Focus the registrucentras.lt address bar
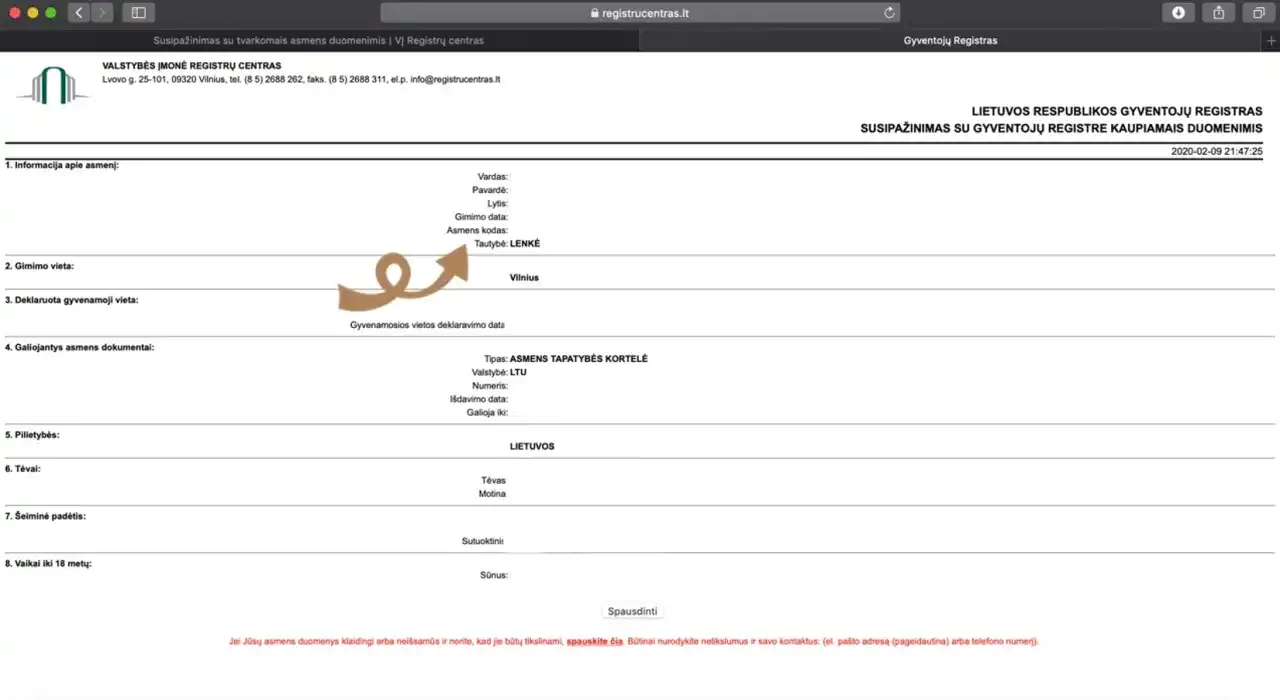 [640, 13]
